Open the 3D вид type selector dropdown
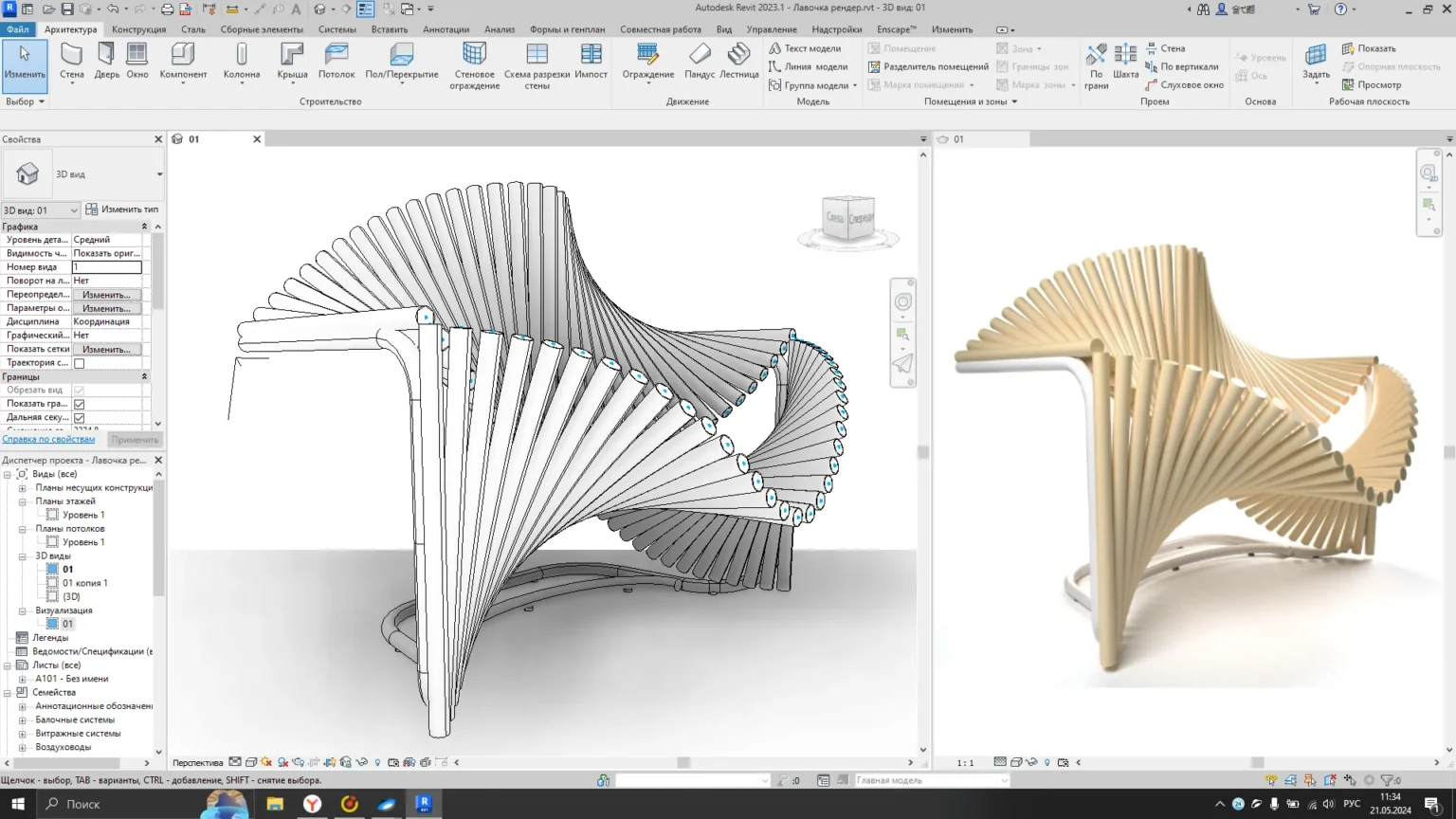Screen dimensions: 1456x819 click(x=159, y=174)
